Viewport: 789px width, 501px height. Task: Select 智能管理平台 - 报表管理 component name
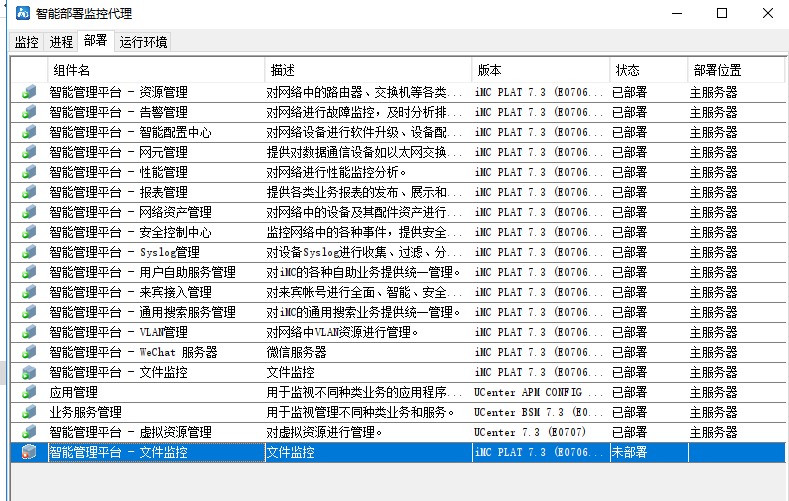118,192
